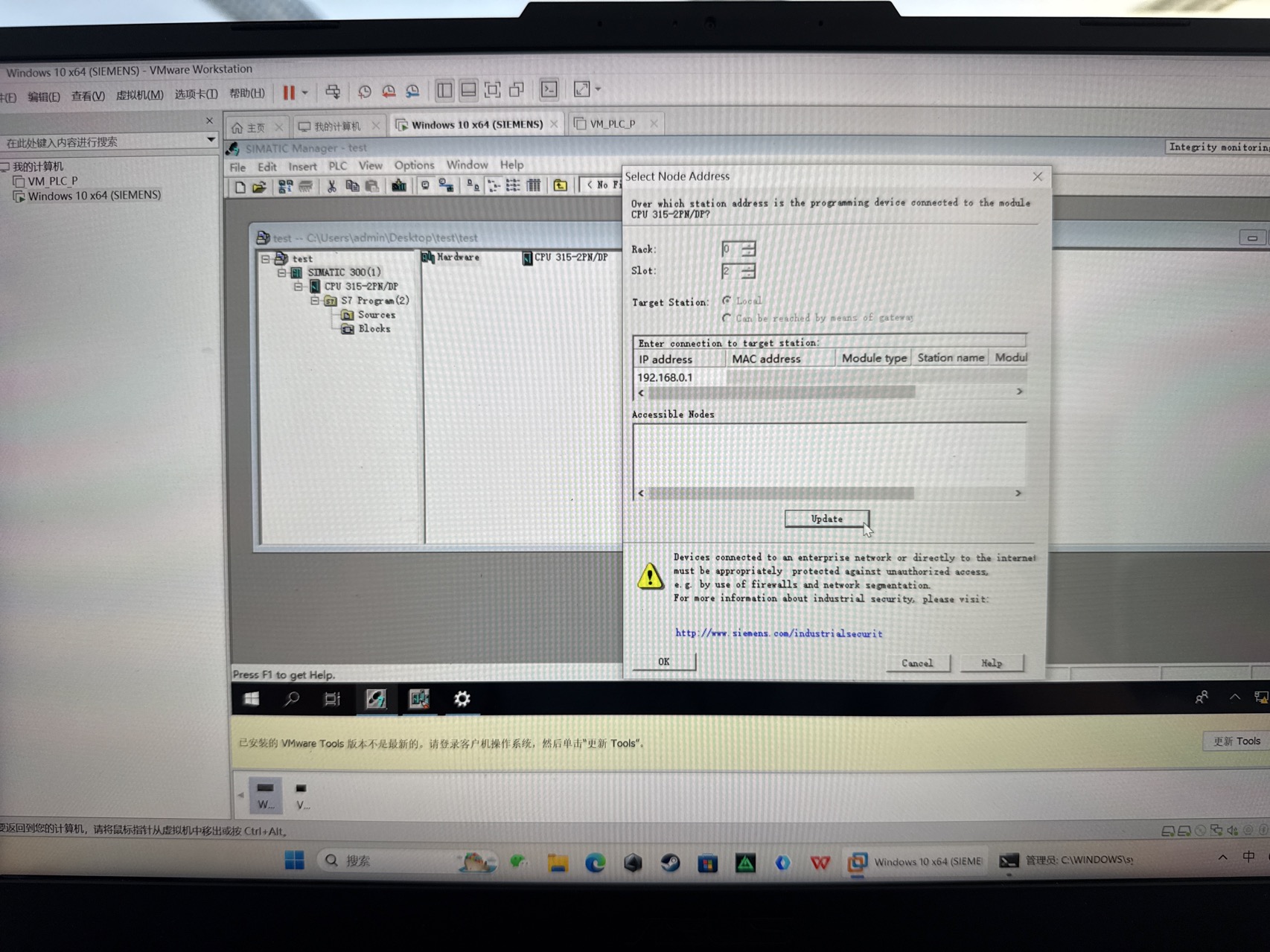Click the S7 Memory Card toolbar icon
Screen dimensions: 1270x952
pyautogui.click(x=305, y=187)
